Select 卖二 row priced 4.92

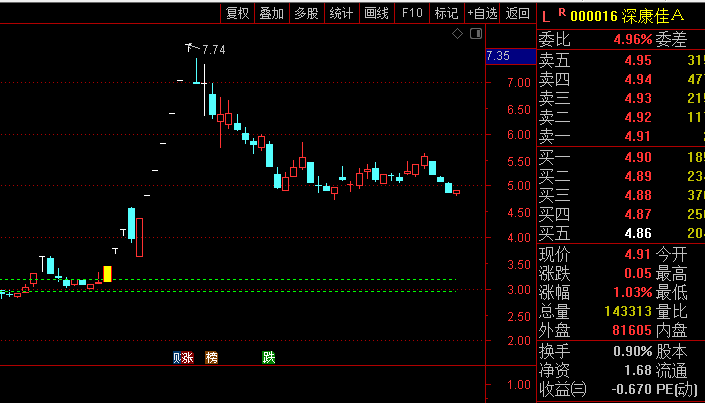click(621, 117)
